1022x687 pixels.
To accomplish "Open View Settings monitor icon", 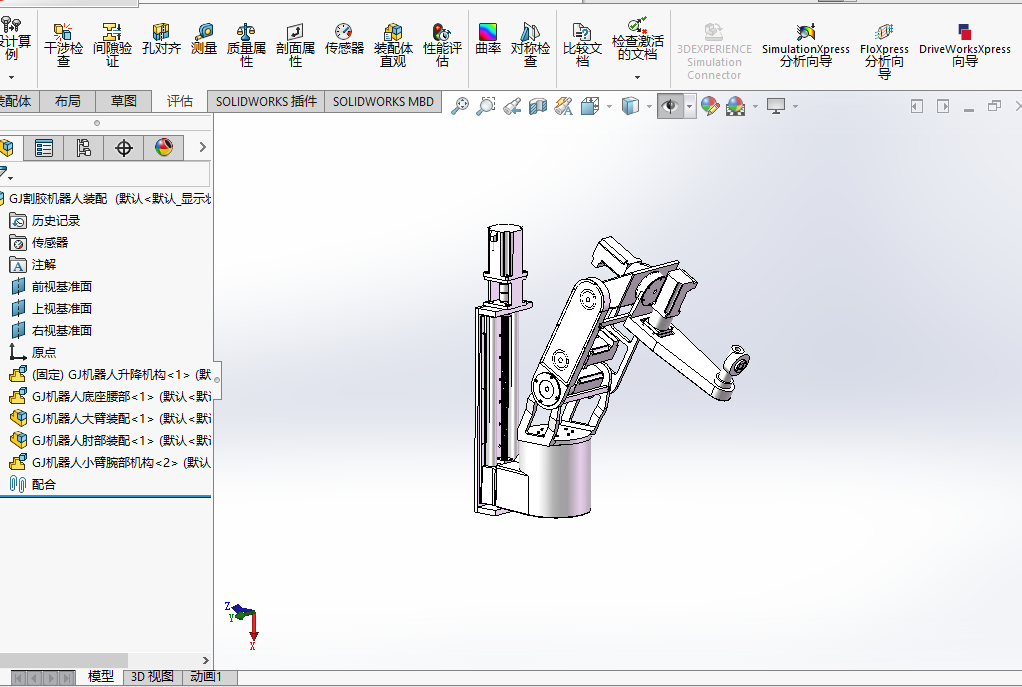I will point(776,106).
